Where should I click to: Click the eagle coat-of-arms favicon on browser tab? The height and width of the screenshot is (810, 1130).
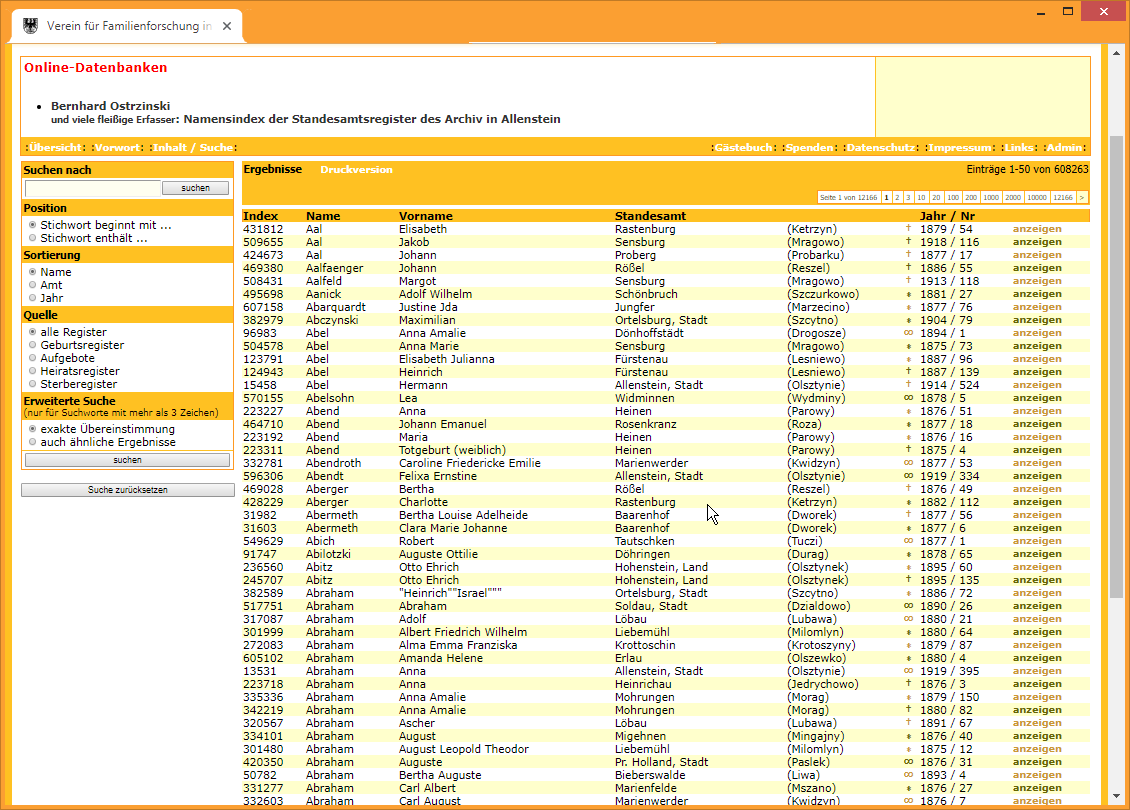[29, 23]
